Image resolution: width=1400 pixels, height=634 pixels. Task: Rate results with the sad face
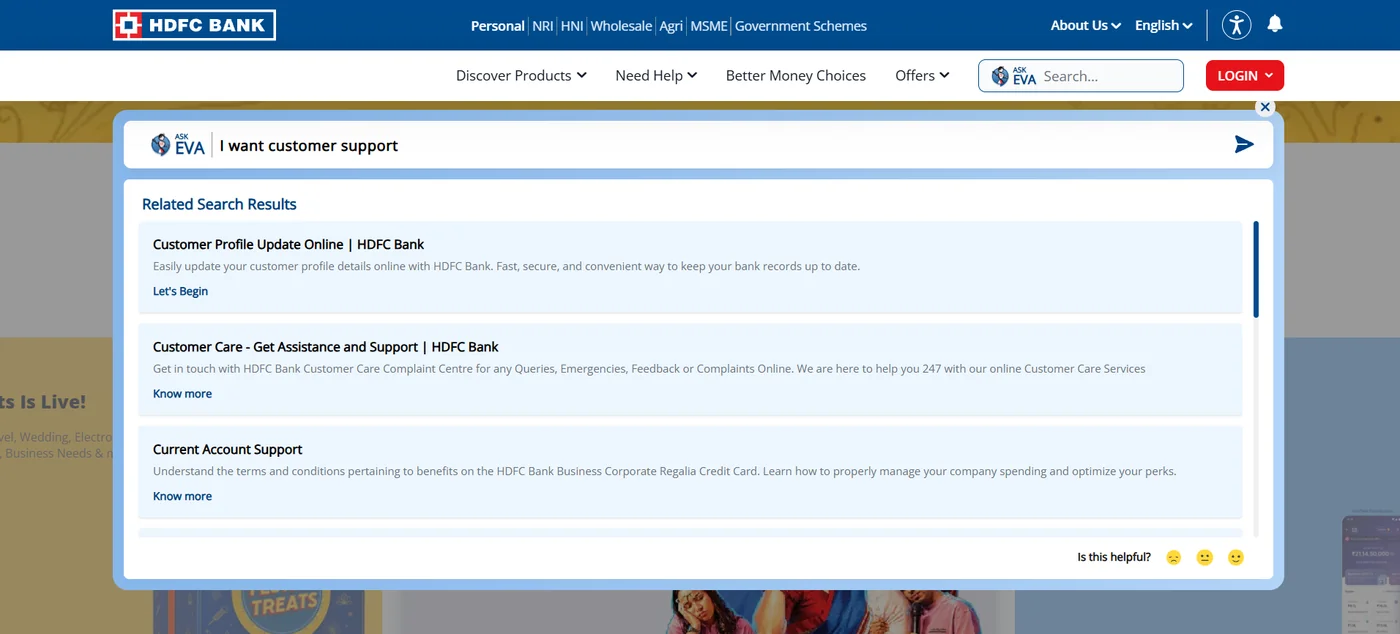click(x=1174, y=558)
